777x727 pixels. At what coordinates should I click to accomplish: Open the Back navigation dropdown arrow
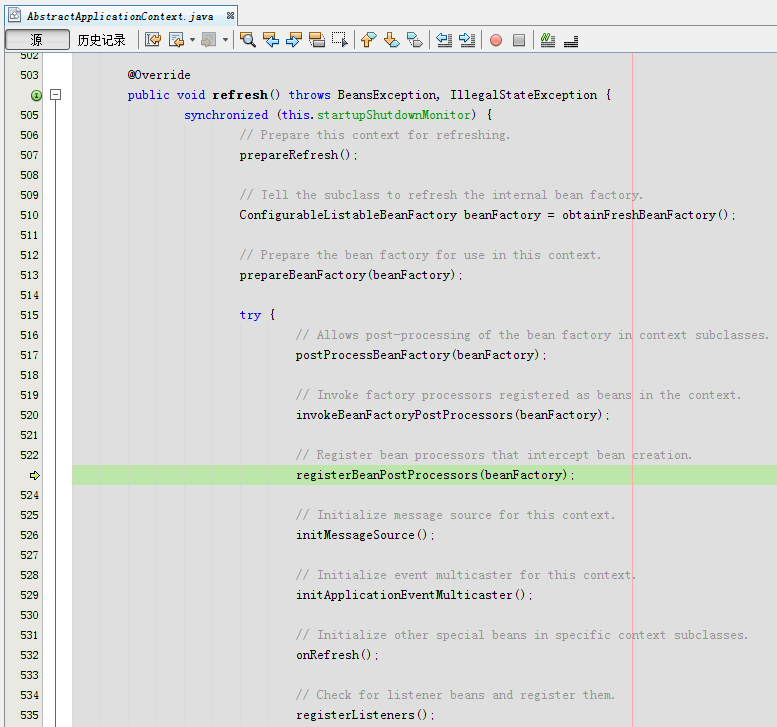click(x=192, y=40)
